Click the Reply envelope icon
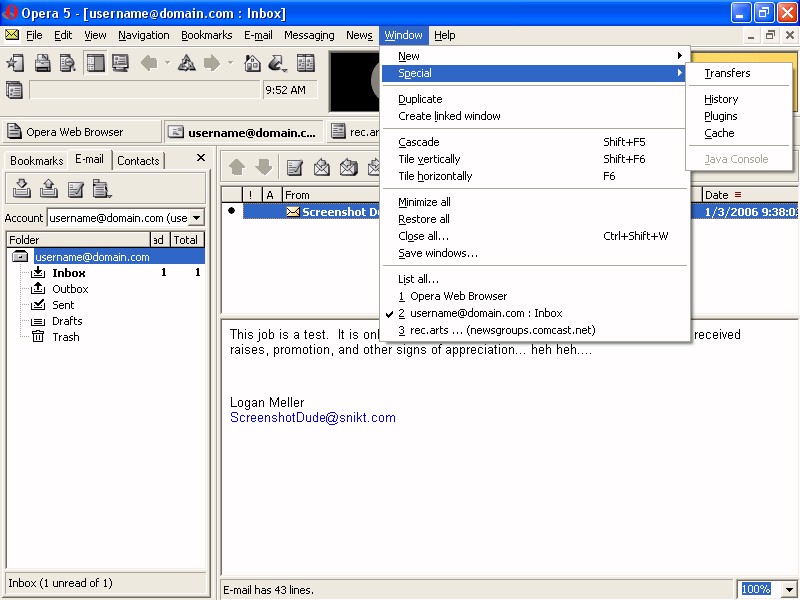The image size is (800, 600). 321,167
